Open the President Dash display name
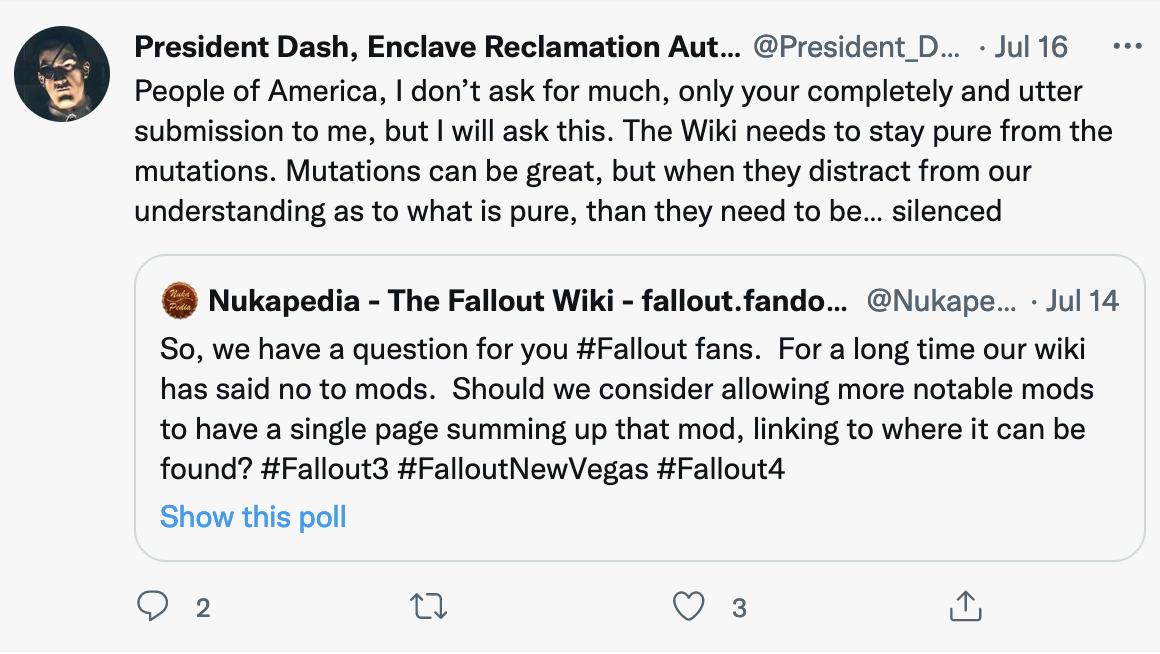This screenshot has width=1160, height=654. tap(437, 47)
